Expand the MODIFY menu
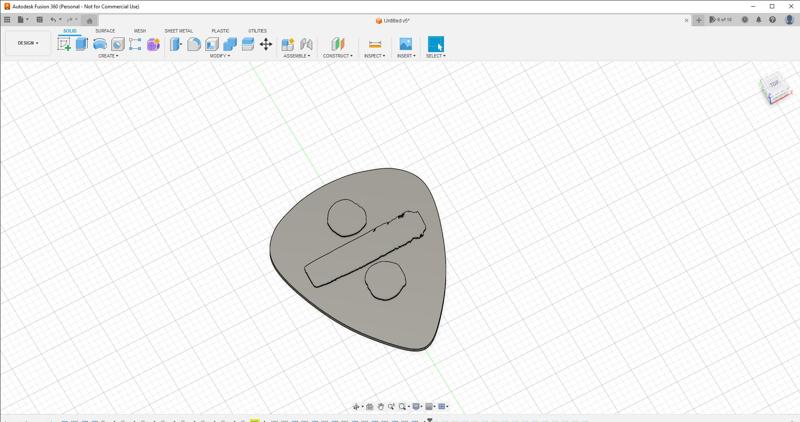Screen dimensions: 800x422 click(219, 56)
